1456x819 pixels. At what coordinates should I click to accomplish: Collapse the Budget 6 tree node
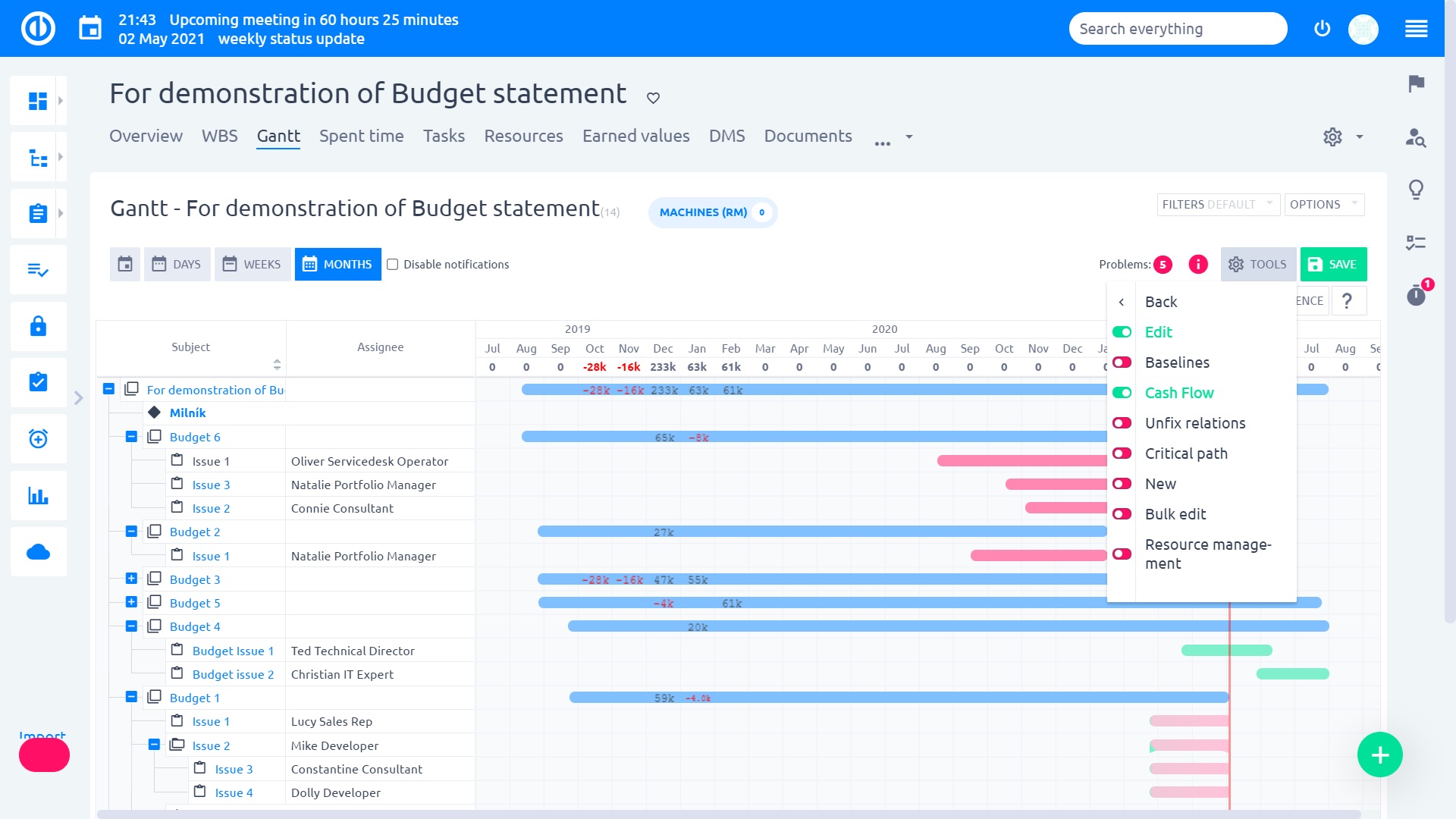[131, 437]
